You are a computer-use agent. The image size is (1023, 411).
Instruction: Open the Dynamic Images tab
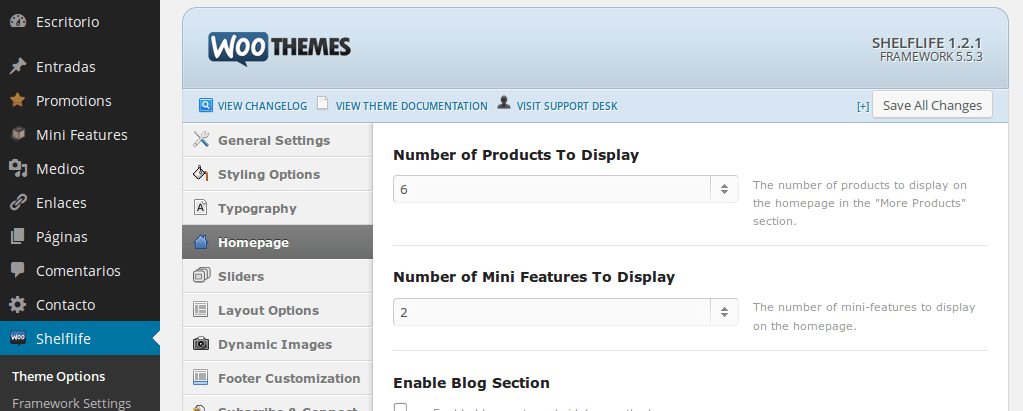pyautogui.click(x=277, y=344)
